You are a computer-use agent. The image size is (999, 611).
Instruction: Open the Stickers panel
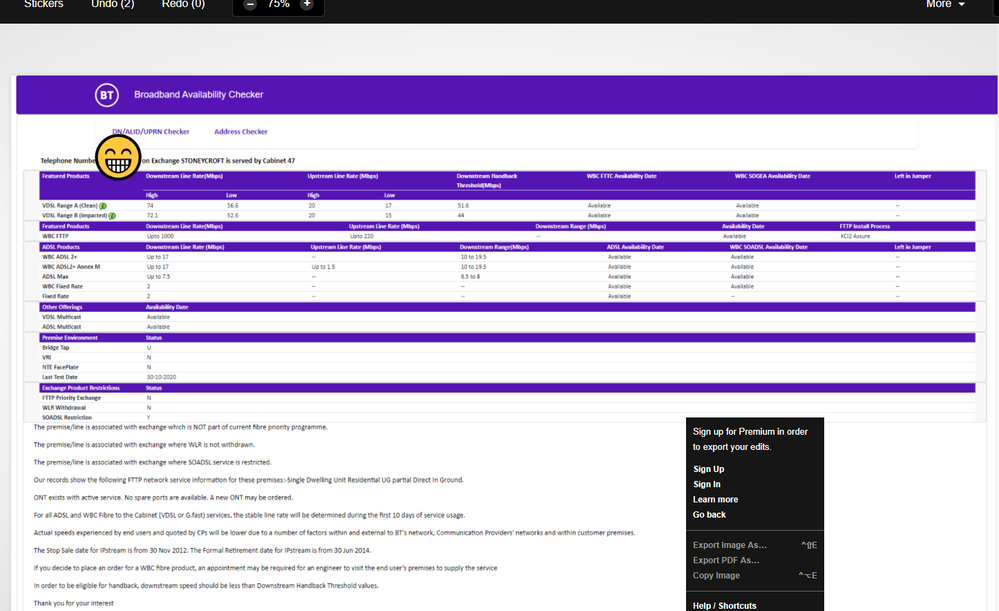[x=43, y=5]
